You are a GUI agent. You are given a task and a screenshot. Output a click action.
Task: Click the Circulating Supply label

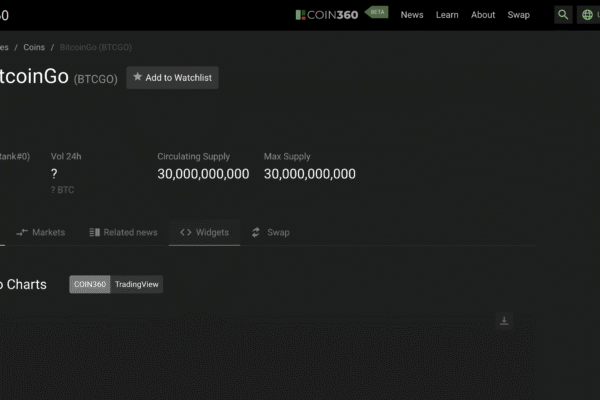point(194,157)
